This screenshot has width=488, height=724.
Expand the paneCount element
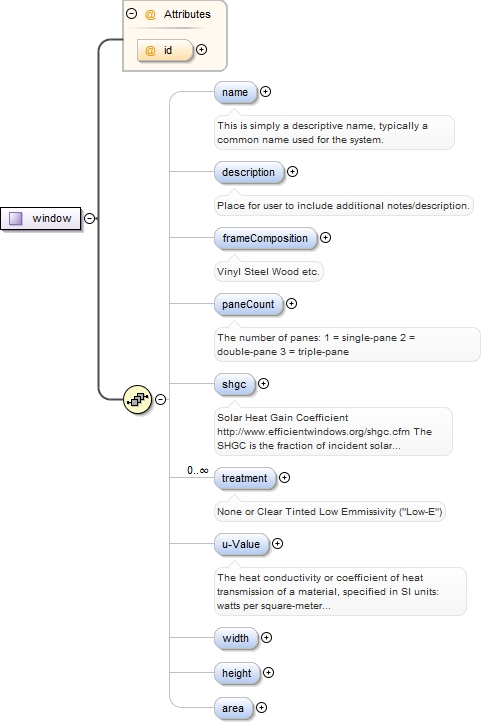pos(291,304)
